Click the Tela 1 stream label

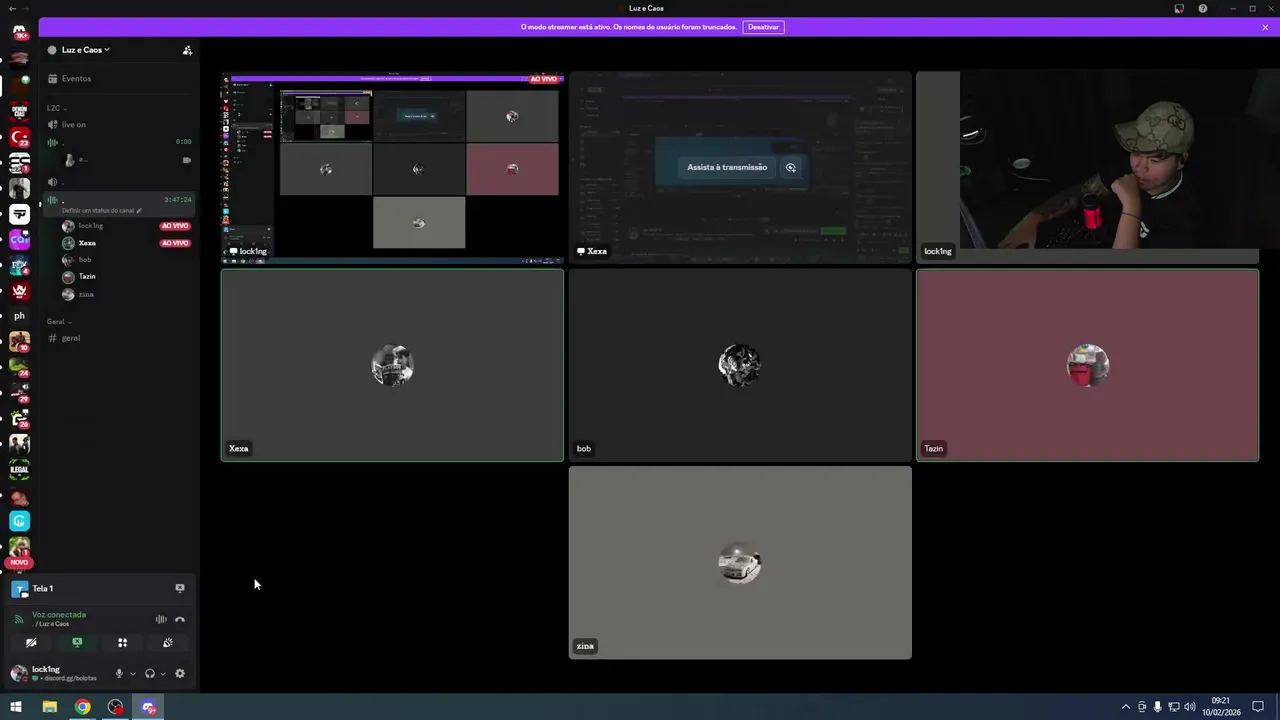[x=42, y=589]
